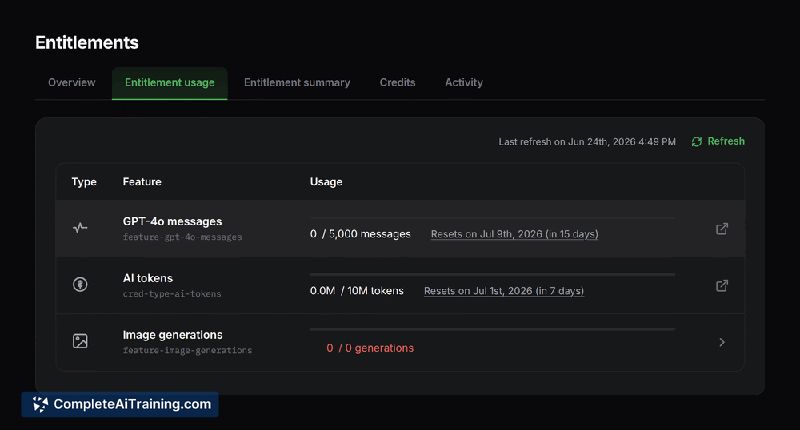Click the AI tokens usage bar

(492, 274)
